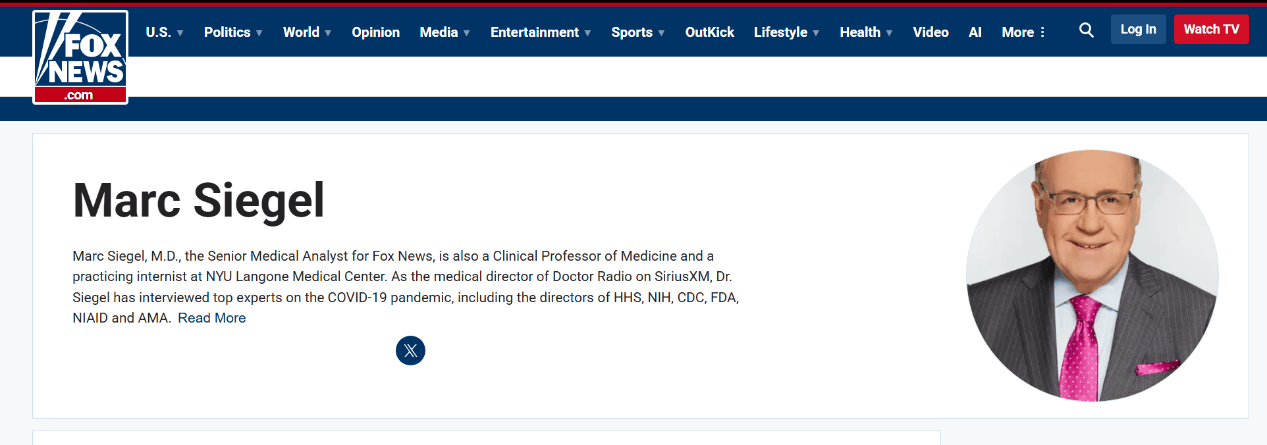1267x445 pixels.
Task: Open the More menu
Action: (1023, 32)
